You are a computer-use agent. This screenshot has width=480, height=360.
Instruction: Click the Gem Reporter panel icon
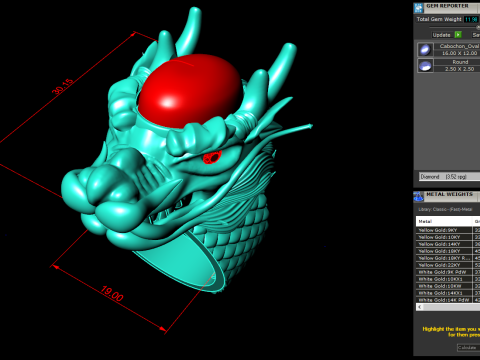(x=419, y=8)
